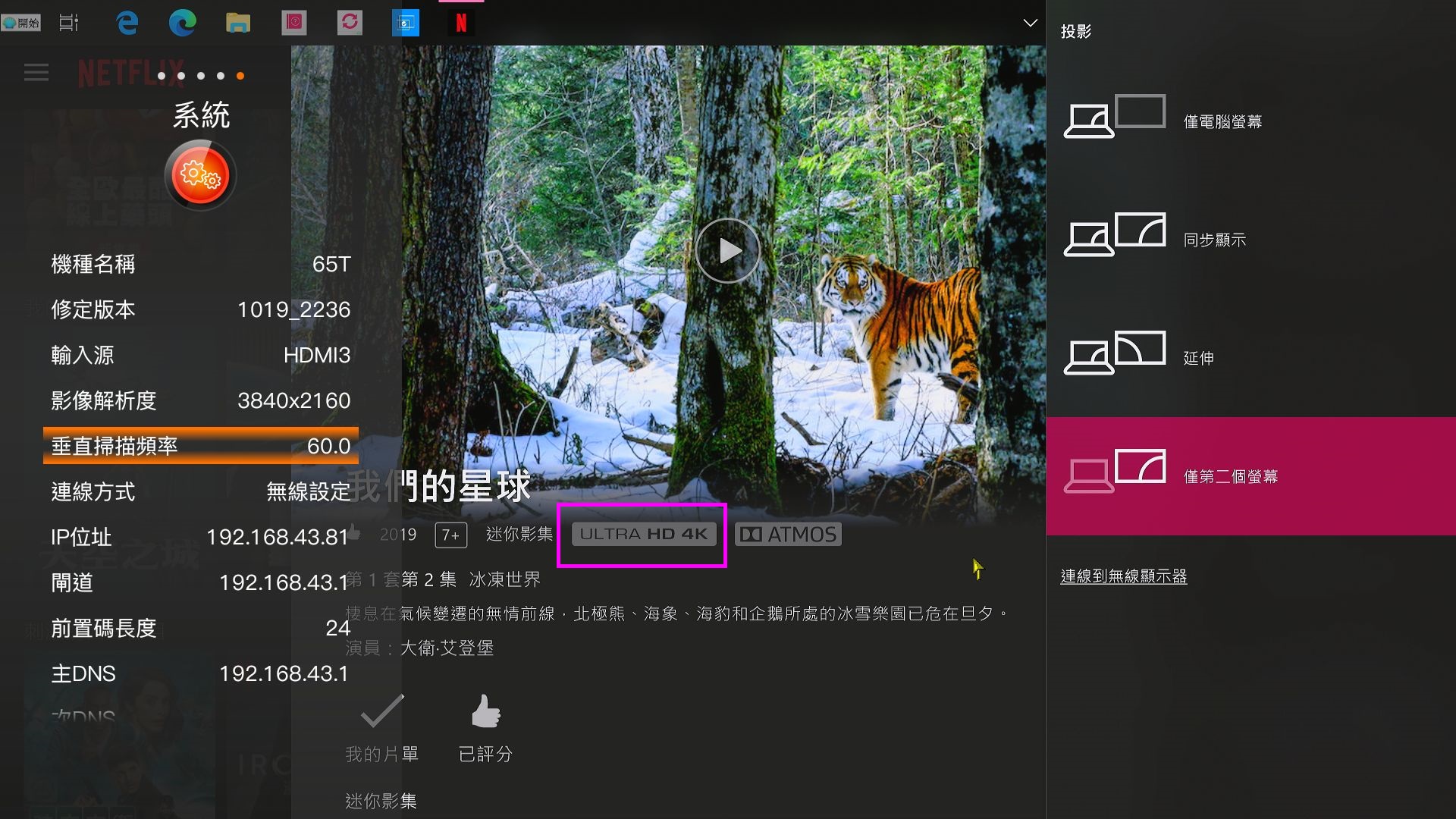Click the 系統 heading
1456x819 pixels.
click(201, 115)
